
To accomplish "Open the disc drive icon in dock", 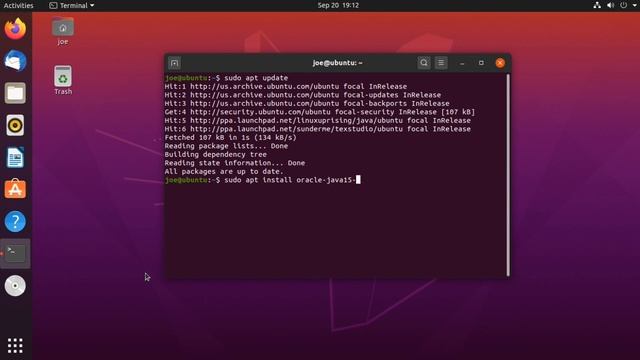I will click(15, 286).
